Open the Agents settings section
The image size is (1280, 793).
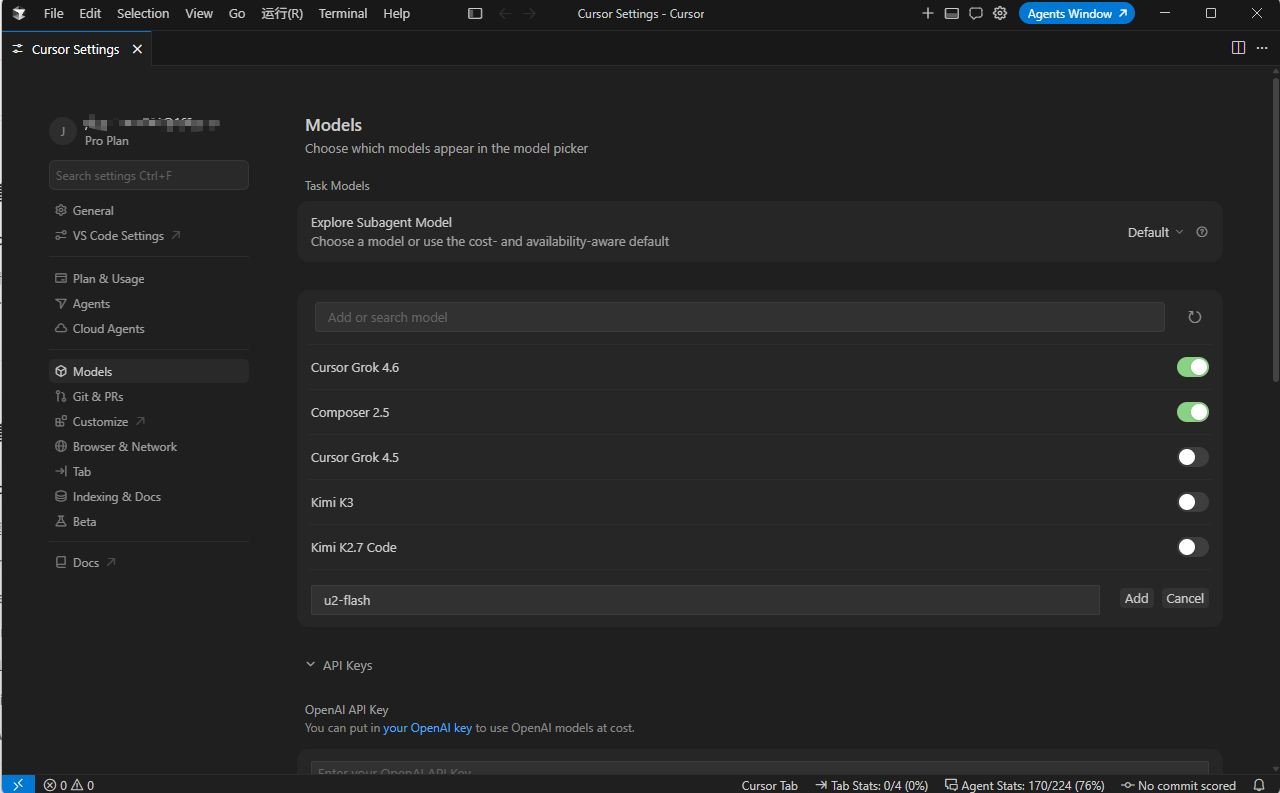[149, 304]
